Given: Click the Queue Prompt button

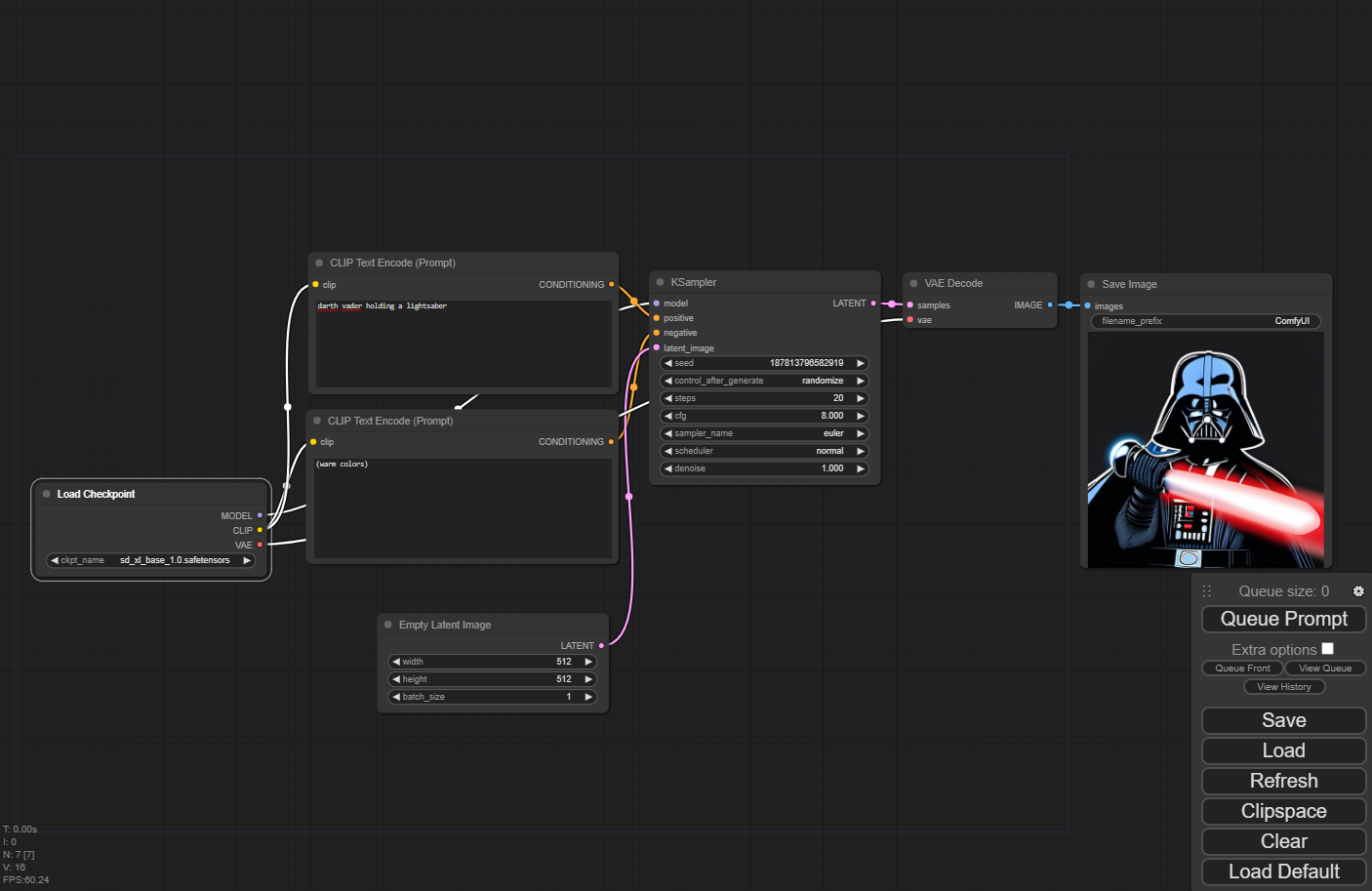Looking at the screenshot, I should pos(1283,619).
